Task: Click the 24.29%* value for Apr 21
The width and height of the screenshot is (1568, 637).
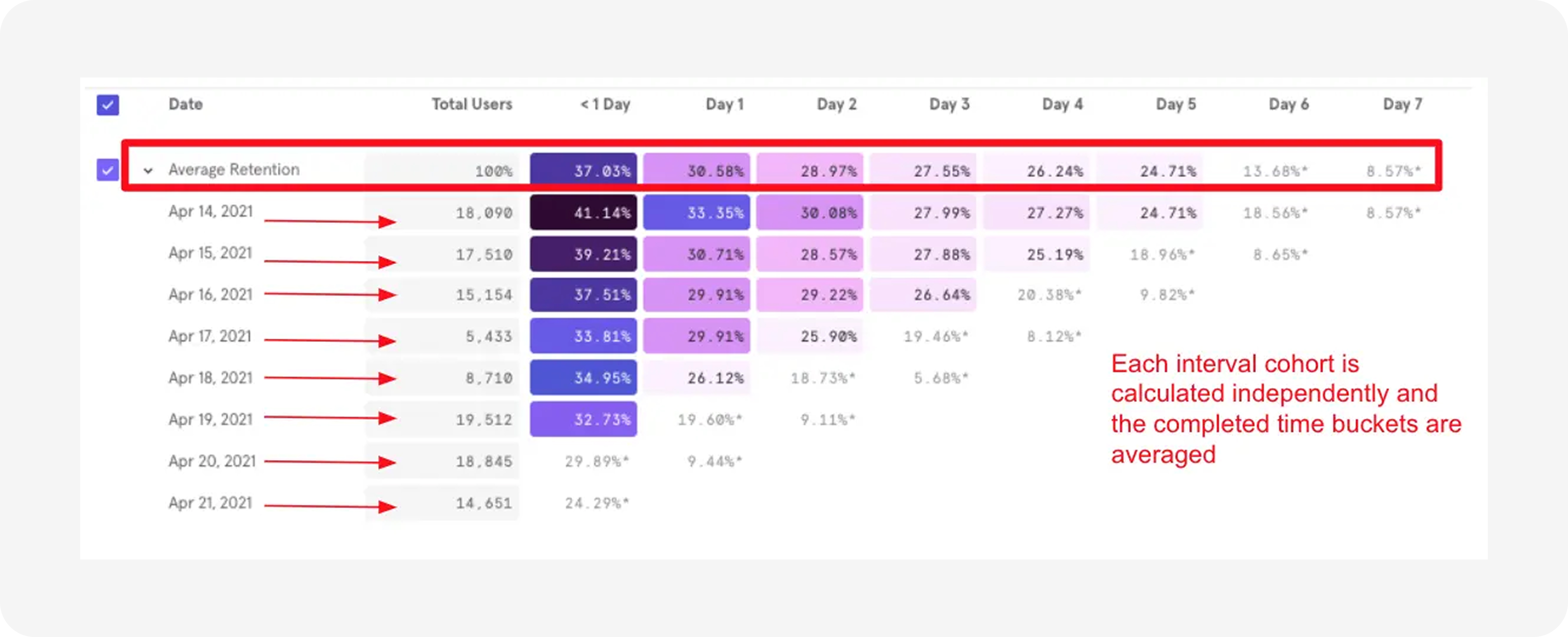Action: tap(596, 503)
